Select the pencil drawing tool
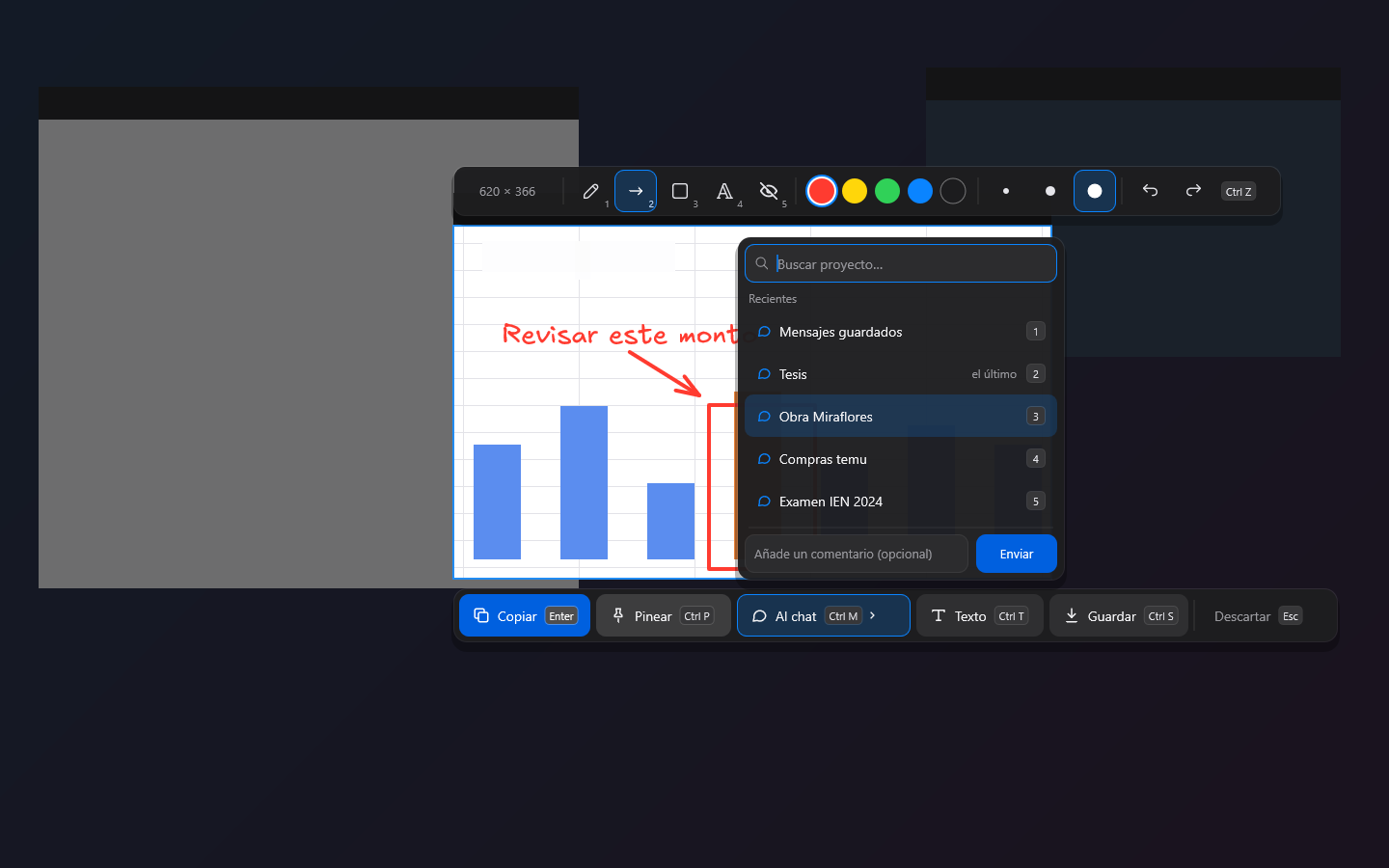This screenshot has height=868, width=1389. (591, 191)
